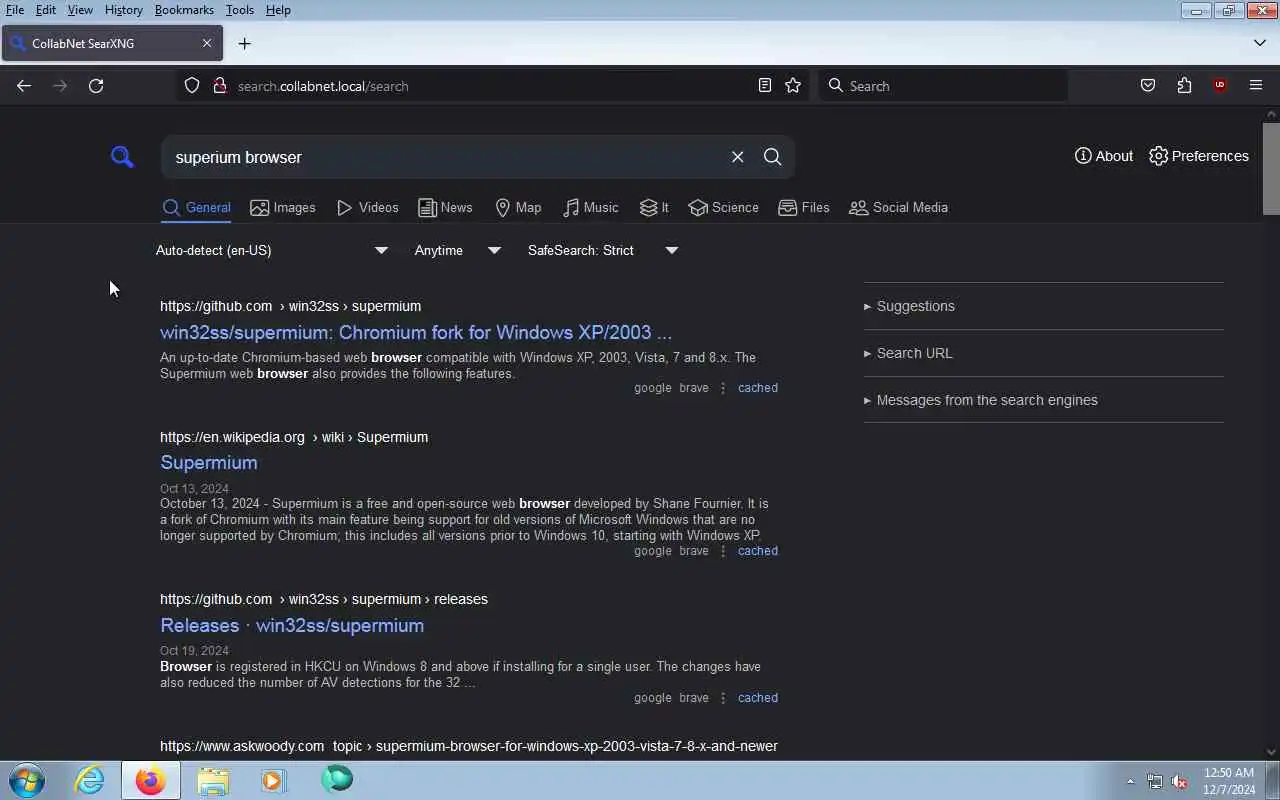Switch to the Map category
Image resolution: width=1280 pixels, height=800 pixels.
tap(518, 207)
